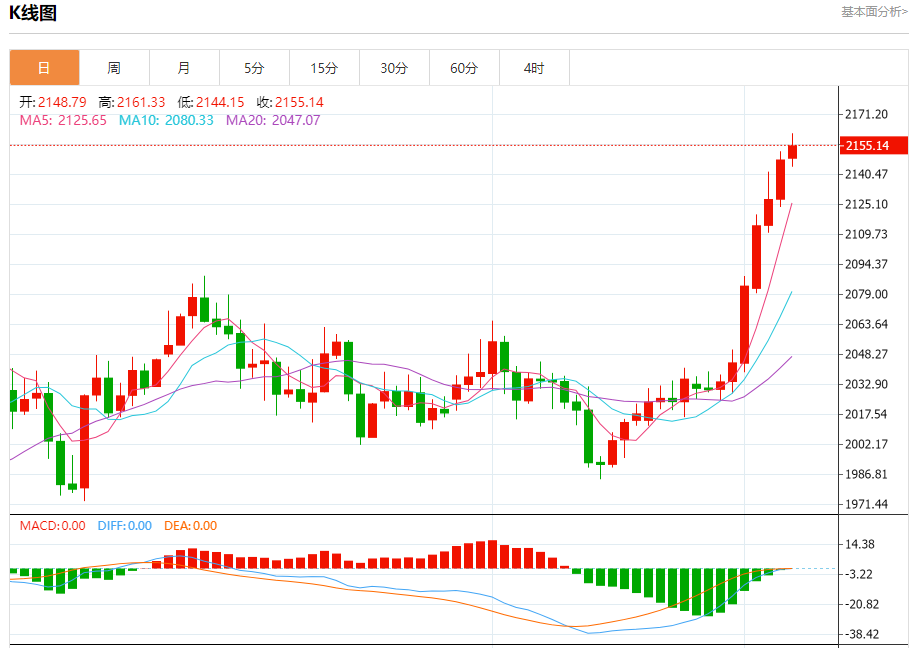Open the 4时 interval tab

(534, 68)
